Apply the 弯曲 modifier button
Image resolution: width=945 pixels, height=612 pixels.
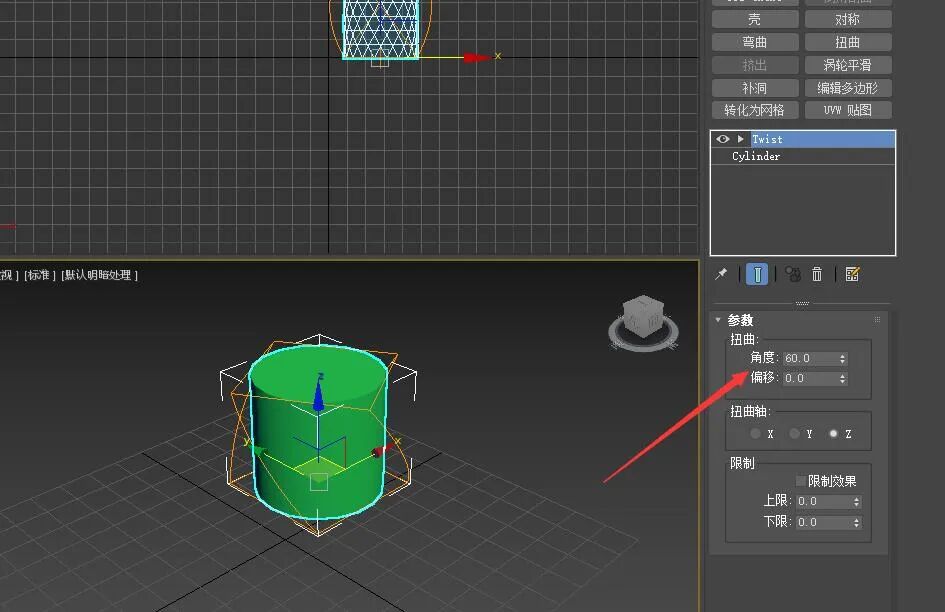pos(755,42)
